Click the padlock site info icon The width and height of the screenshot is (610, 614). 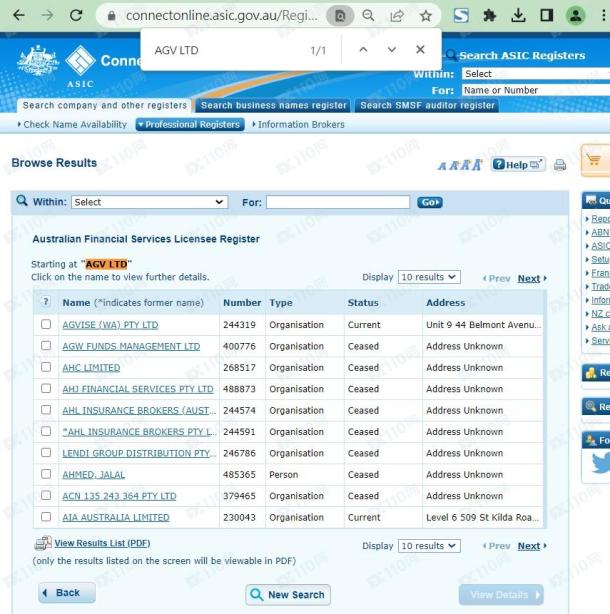point(112,16)
